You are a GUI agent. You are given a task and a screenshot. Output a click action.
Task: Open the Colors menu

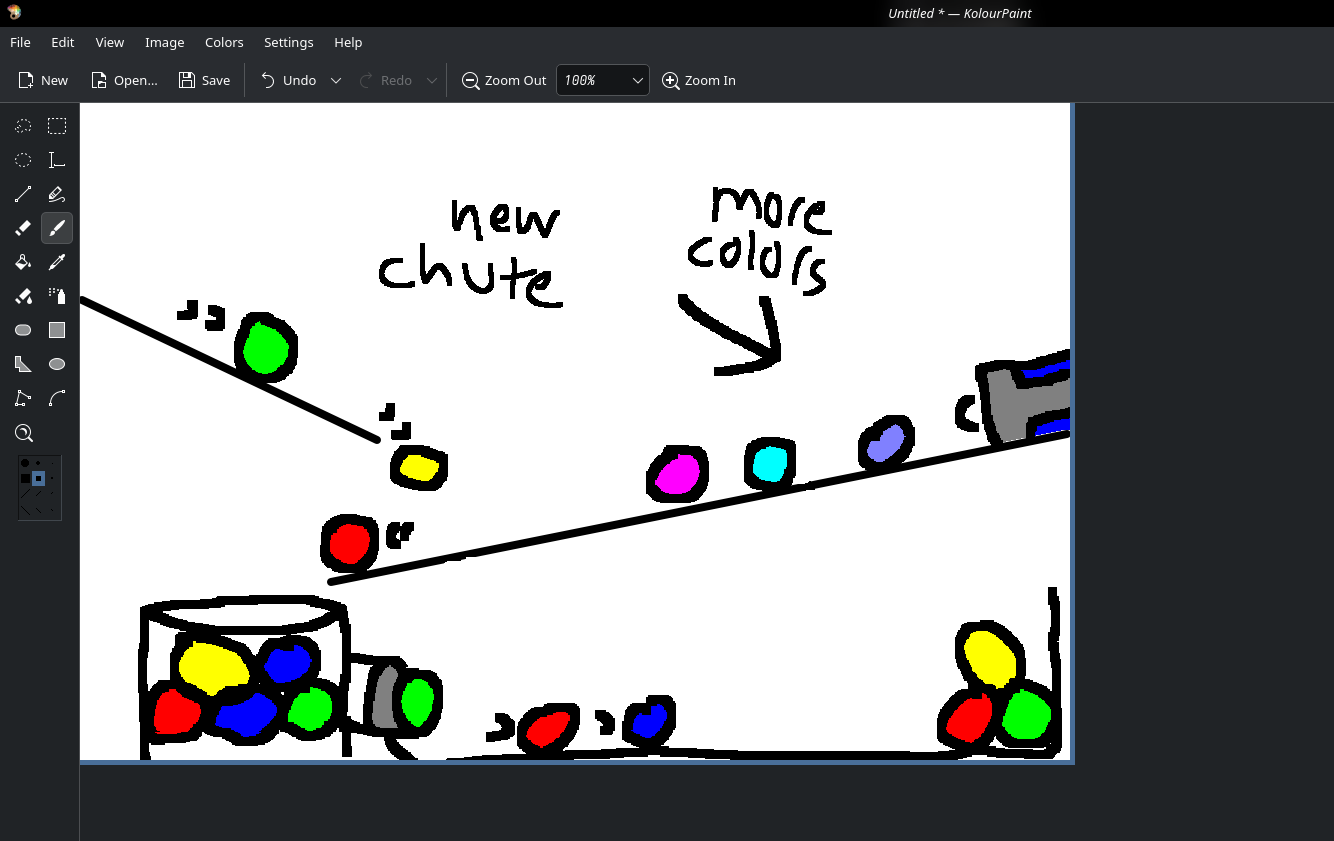(224, 43)
